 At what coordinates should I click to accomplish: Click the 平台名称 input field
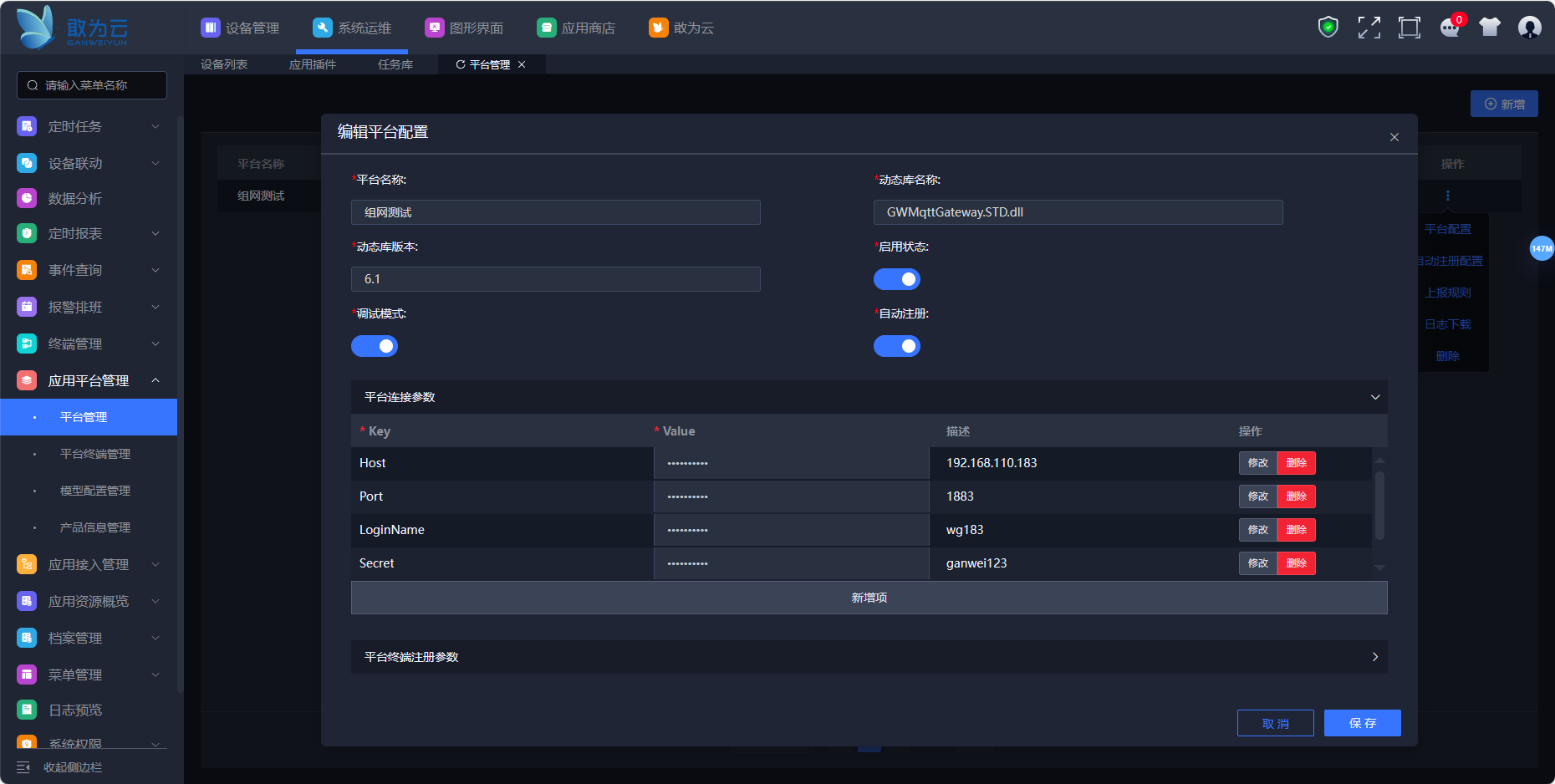coord(555,212)
